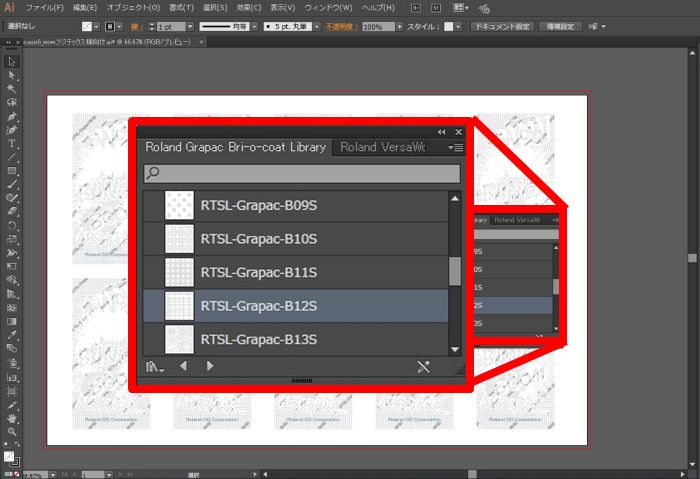The image size is (700, 479).
Task: Select the Line Segment tool
Action: (12, 157)
